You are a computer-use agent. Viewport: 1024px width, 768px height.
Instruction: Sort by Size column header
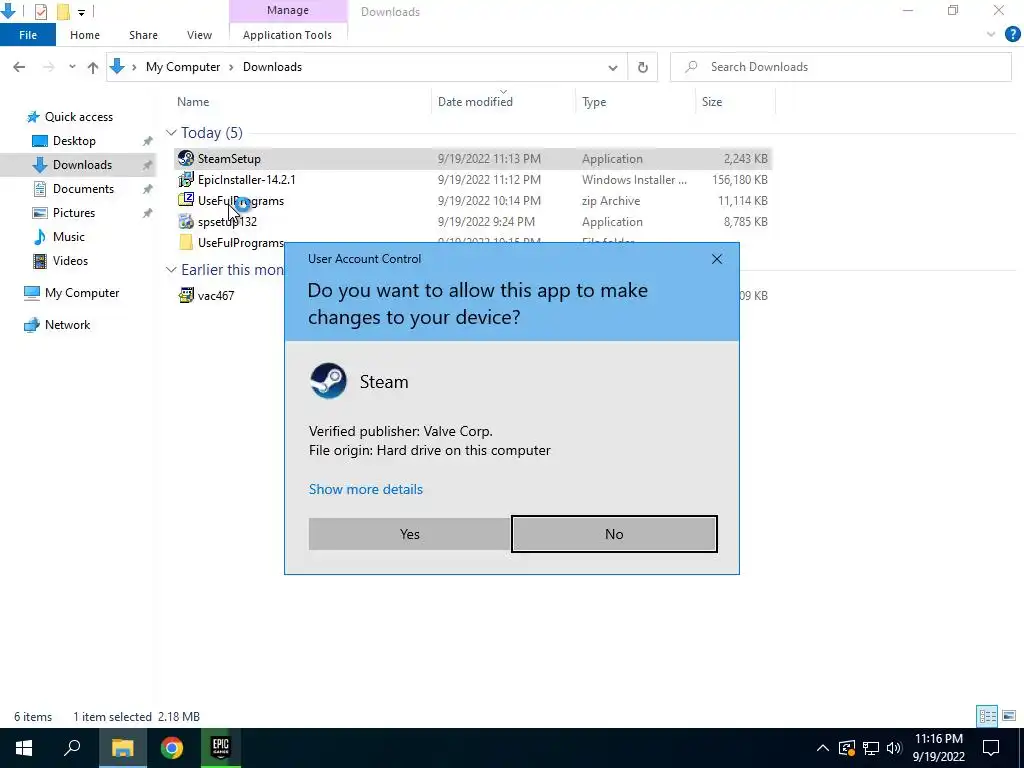point(712,102)
